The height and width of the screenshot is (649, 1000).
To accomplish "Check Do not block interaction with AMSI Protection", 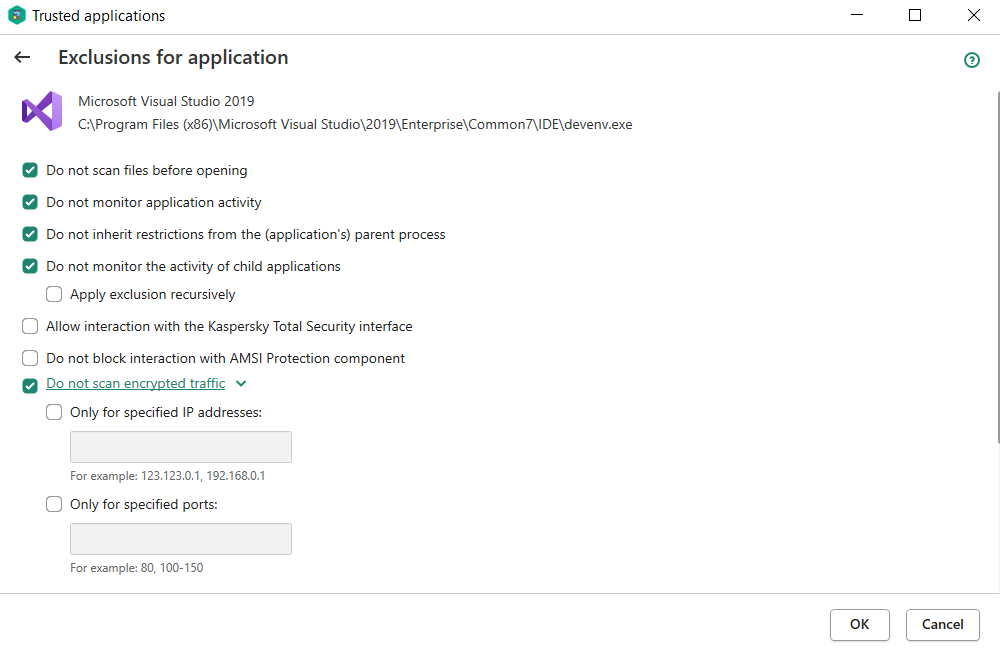I will pyautogui.click(x=30, y=359).
